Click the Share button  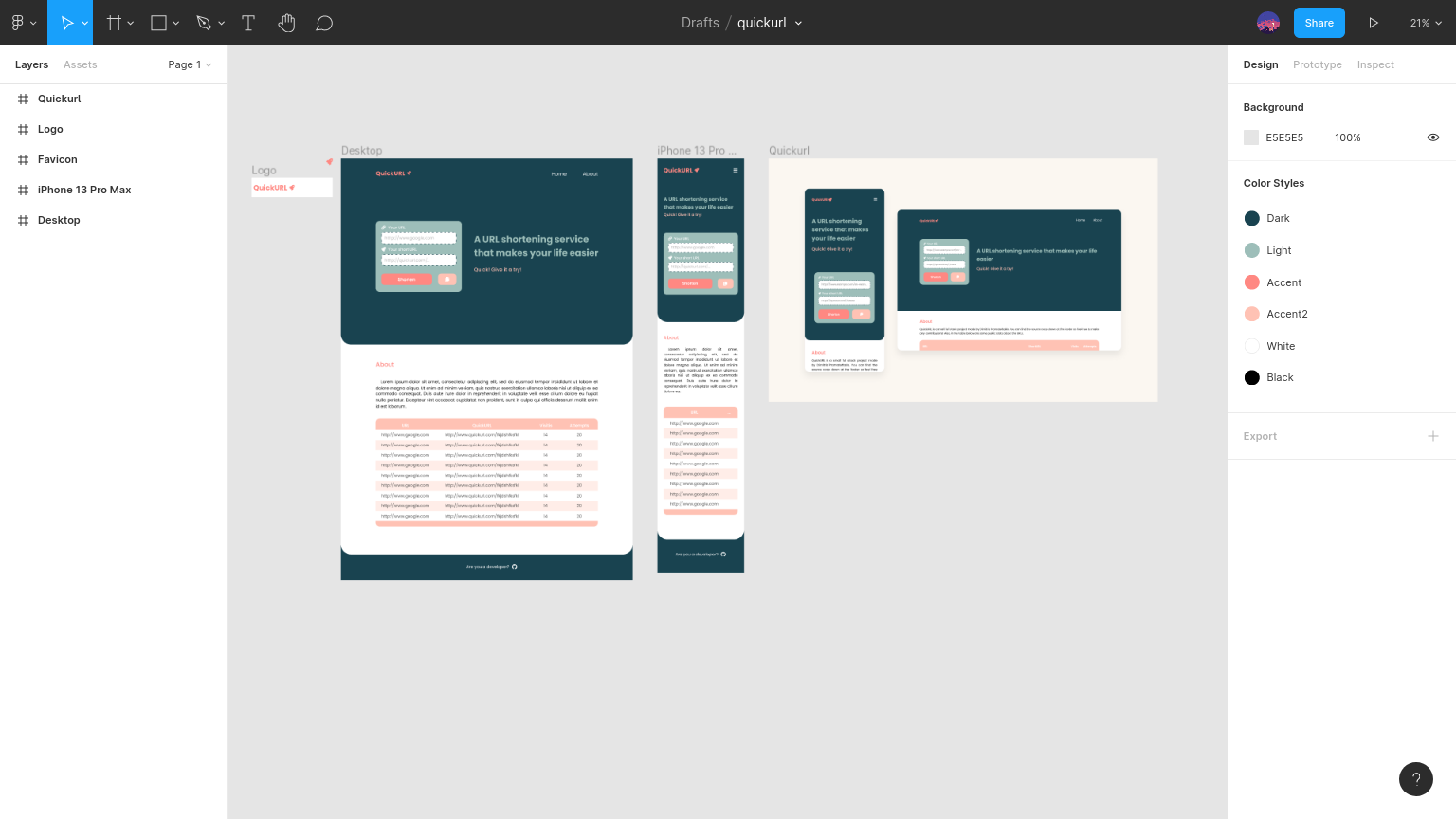click(x=1319, y=23)
